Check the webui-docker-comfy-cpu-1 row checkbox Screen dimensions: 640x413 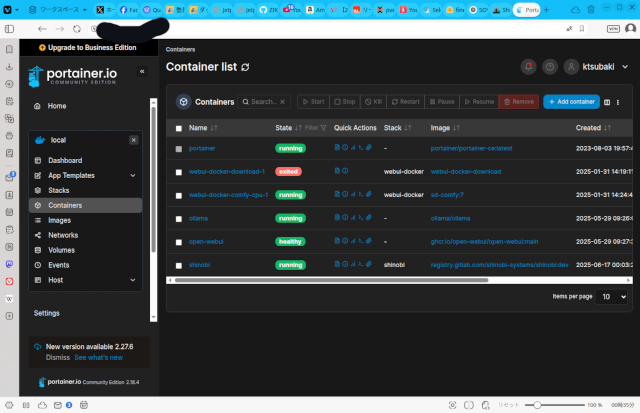point(179,195)
